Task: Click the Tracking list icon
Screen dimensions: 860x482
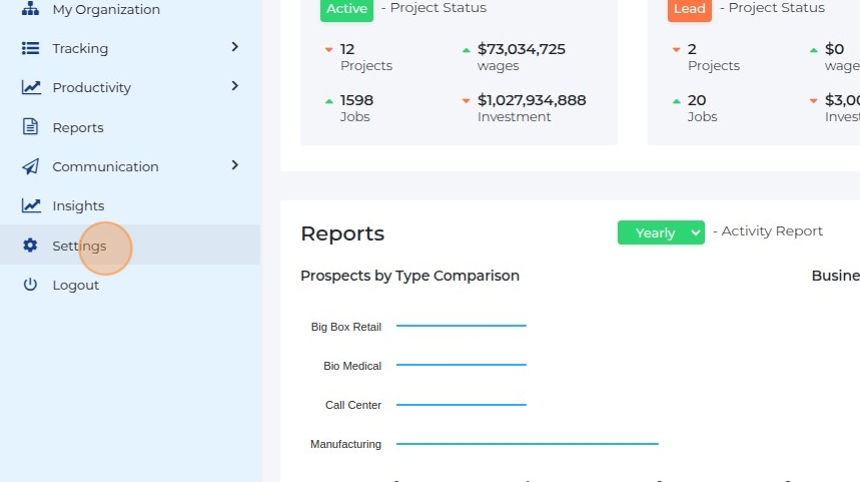Action: [30, 48]
